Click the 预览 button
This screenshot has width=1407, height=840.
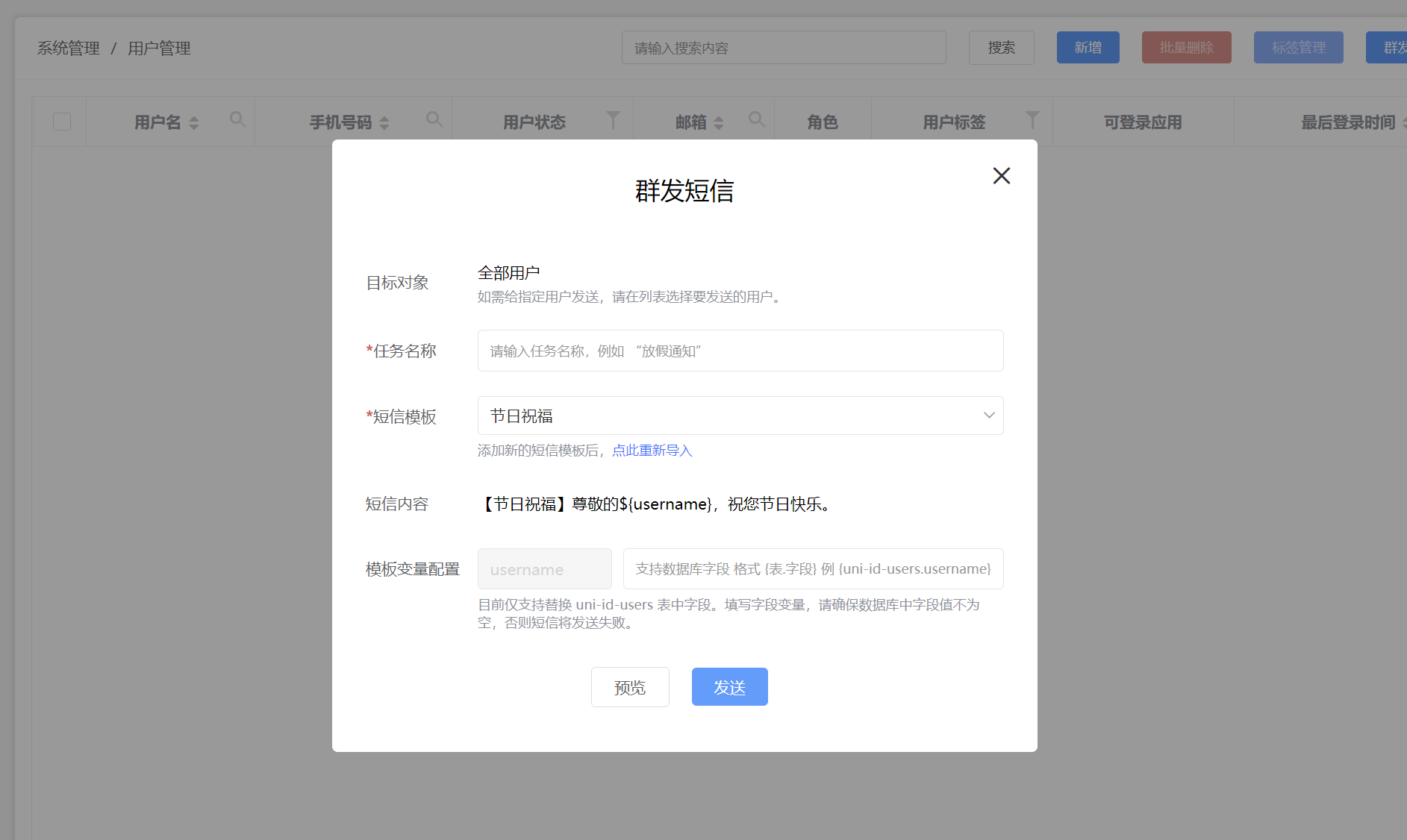[x=630, y=687]
